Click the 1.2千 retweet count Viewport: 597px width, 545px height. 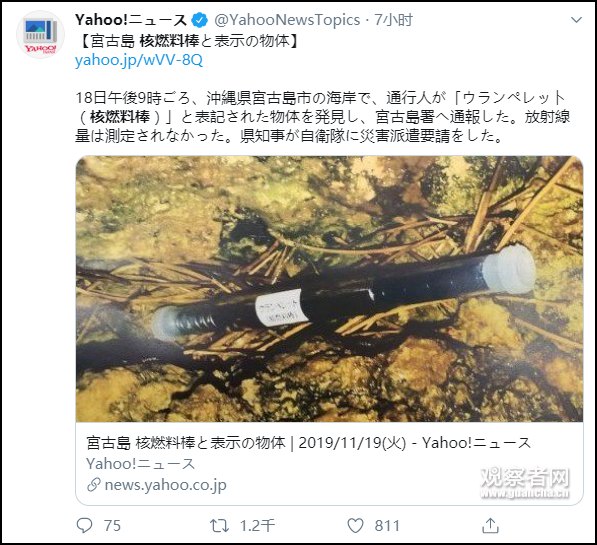coord(257,526)
